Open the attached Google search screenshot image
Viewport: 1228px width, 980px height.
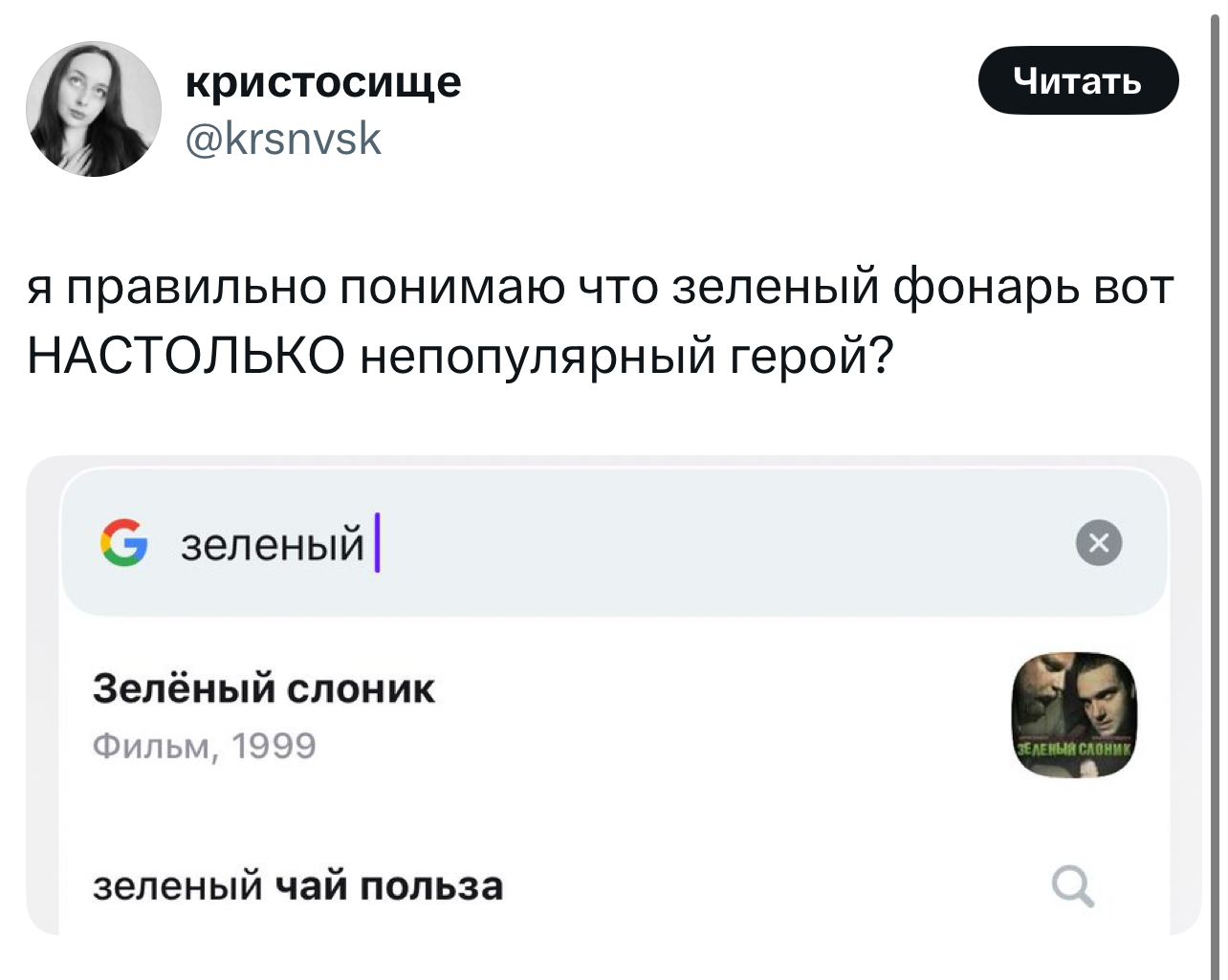614,694
